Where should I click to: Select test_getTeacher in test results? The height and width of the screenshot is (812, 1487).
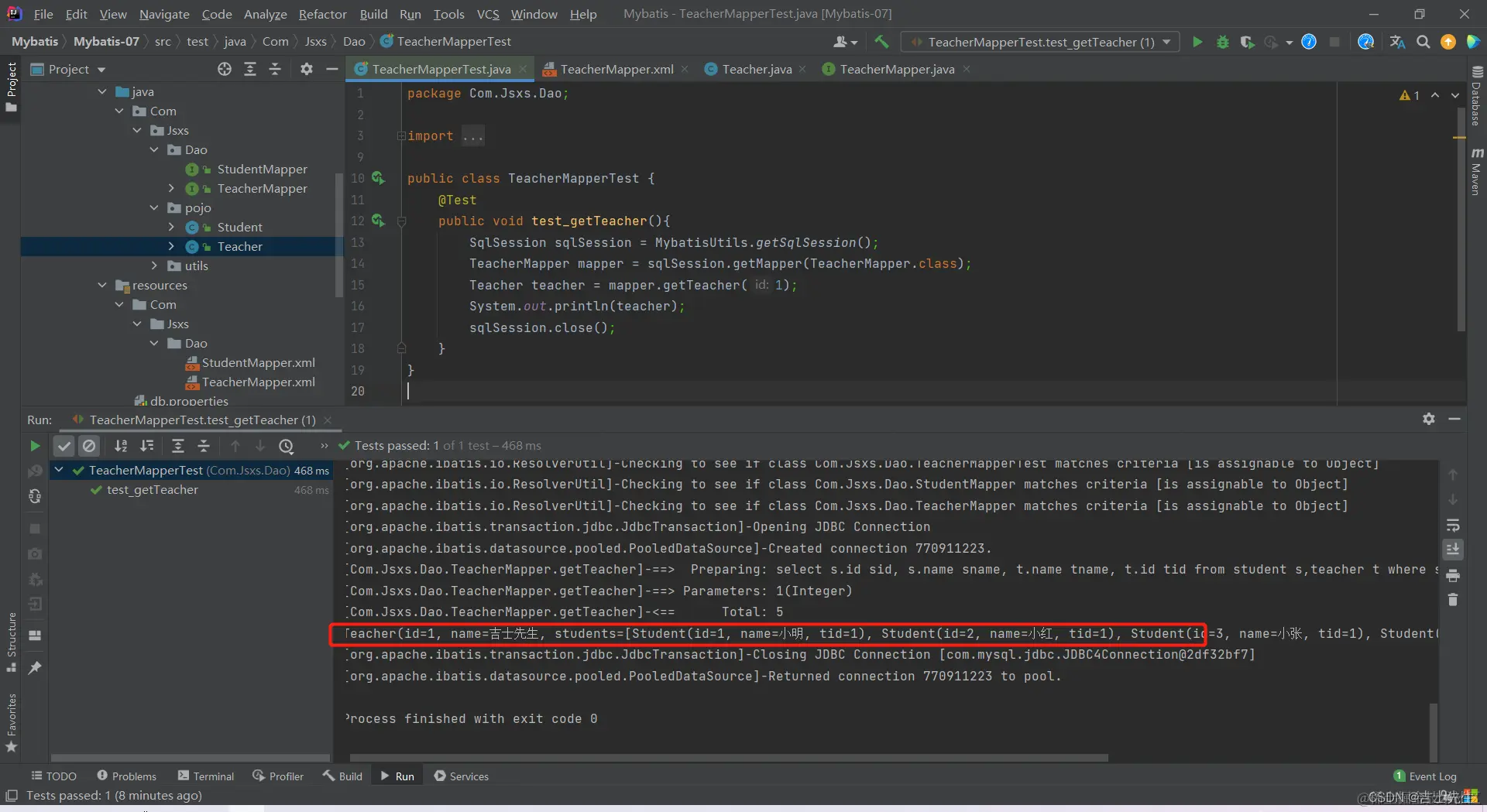[x=153, y=490]
